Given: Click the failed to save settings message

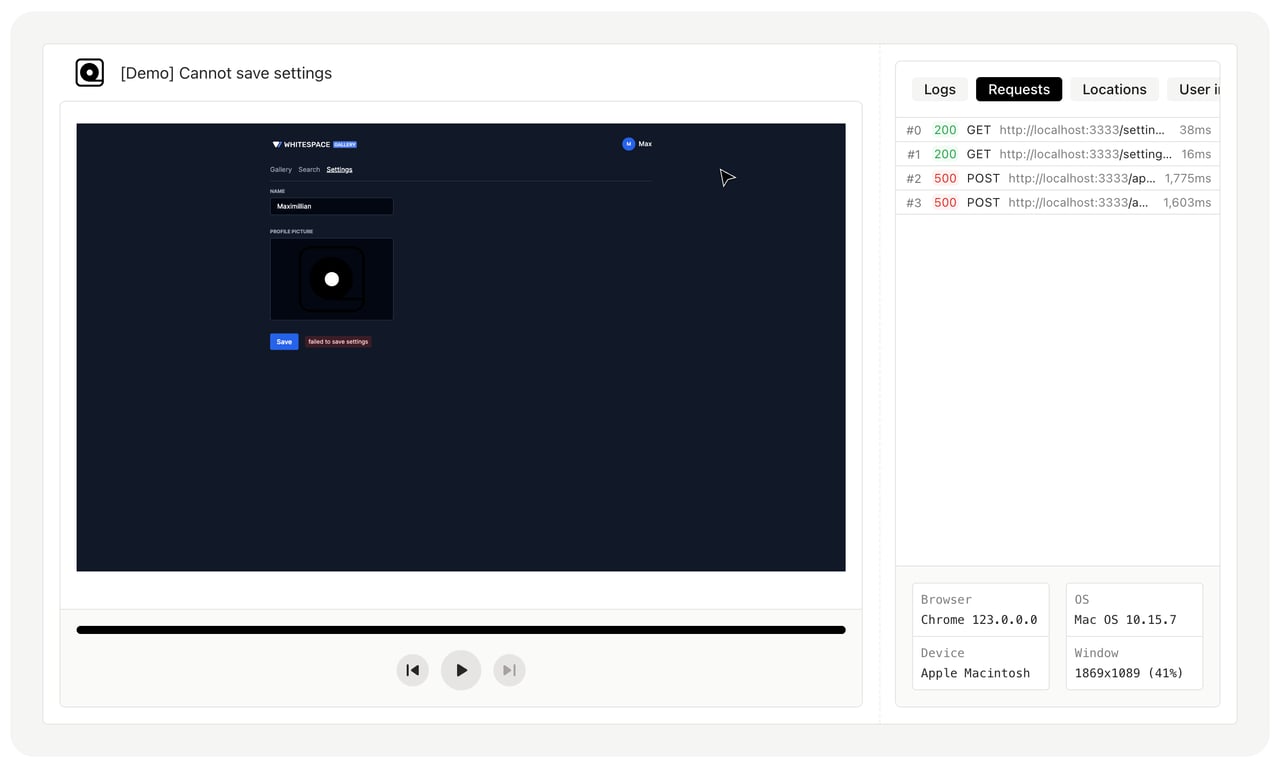Looking at the screenshot, I should point(338,342).
